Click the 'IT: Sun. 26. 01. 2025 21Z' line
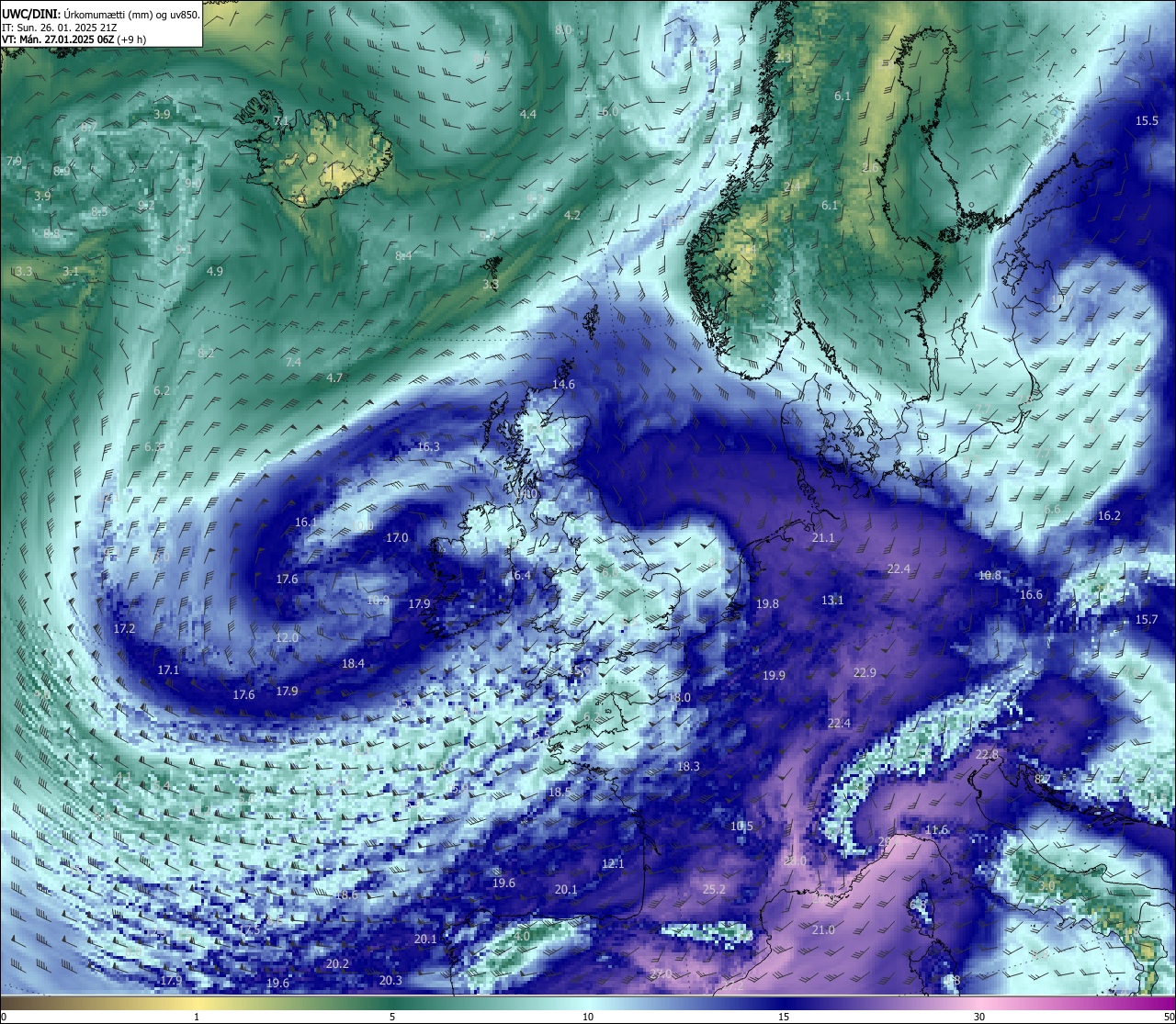 pos(59,28)
